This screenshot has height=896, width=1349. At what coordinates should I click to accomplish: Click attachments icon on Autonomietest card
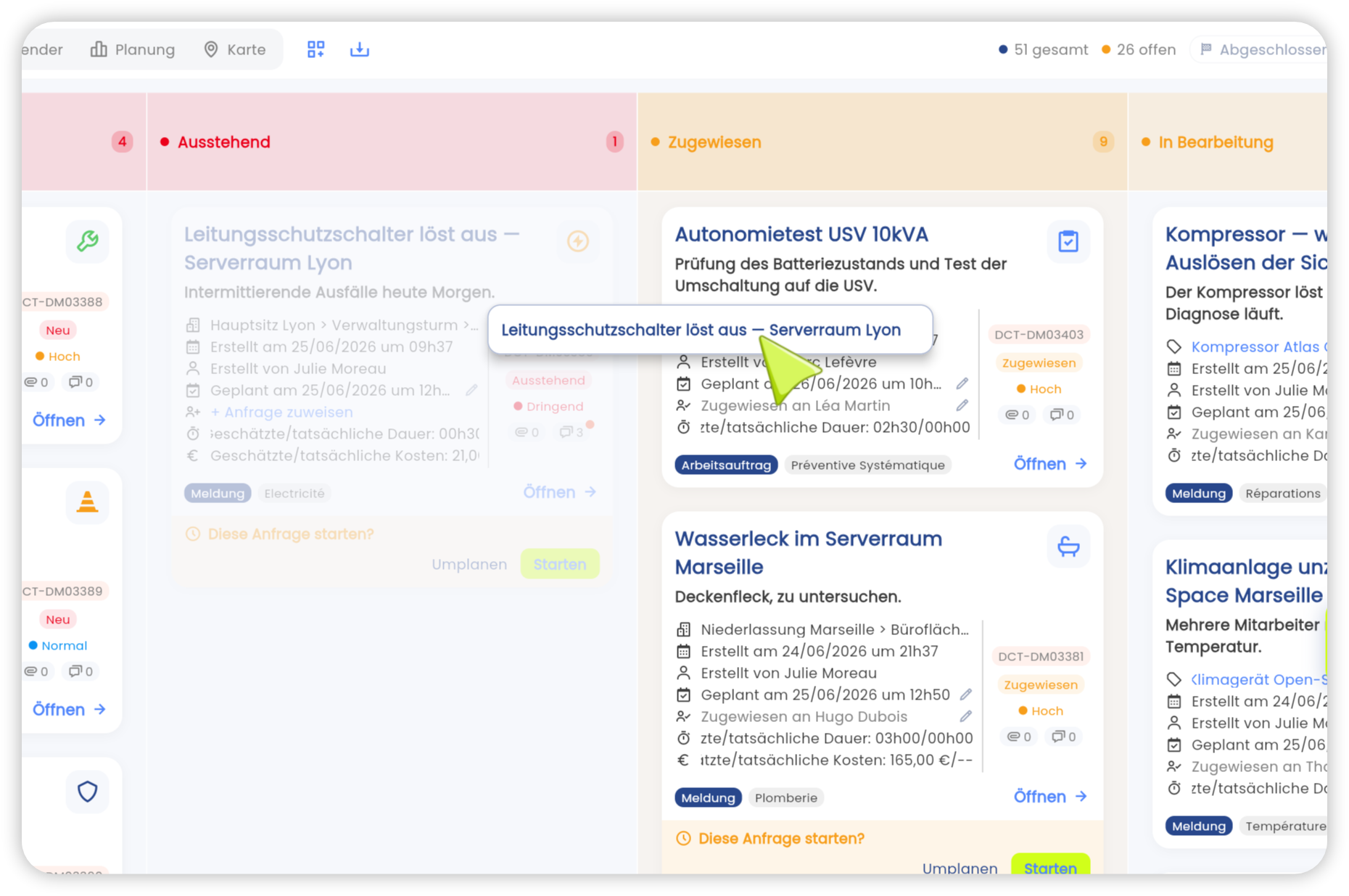[x=1017, y=415]
